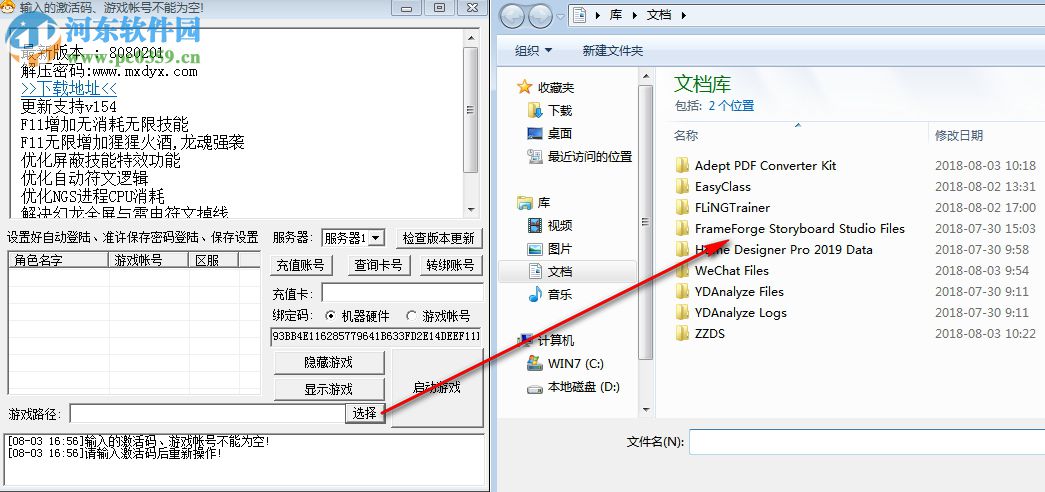Click the forward navigation arrow in file dialog
Image resolution: width=1045 pixels, height=492 pixels.
[x=540, y=15]
